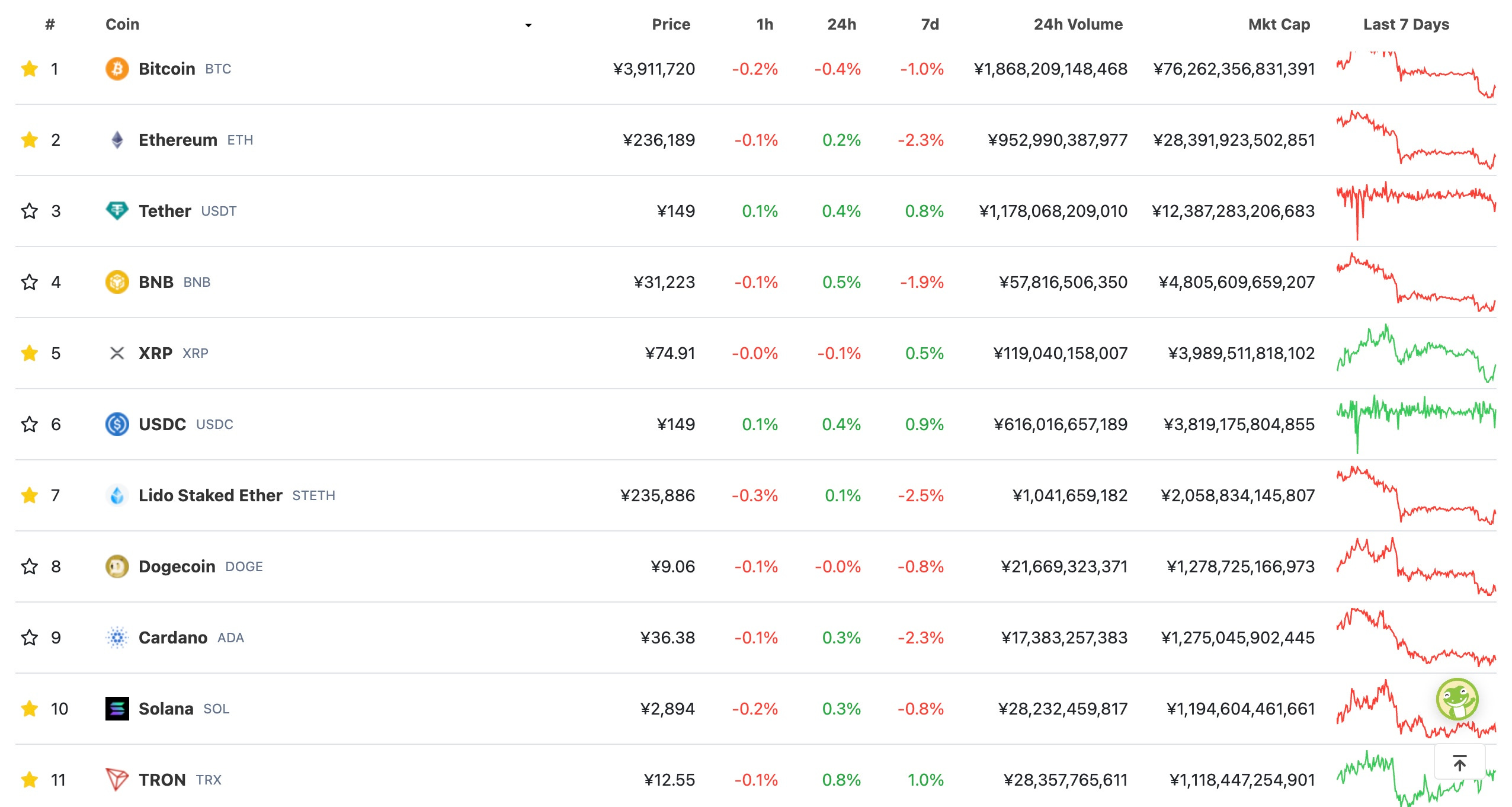Open the Cardano coin page link
Viewport: 1512px width, 807px height.
click(x=173, y=638)
